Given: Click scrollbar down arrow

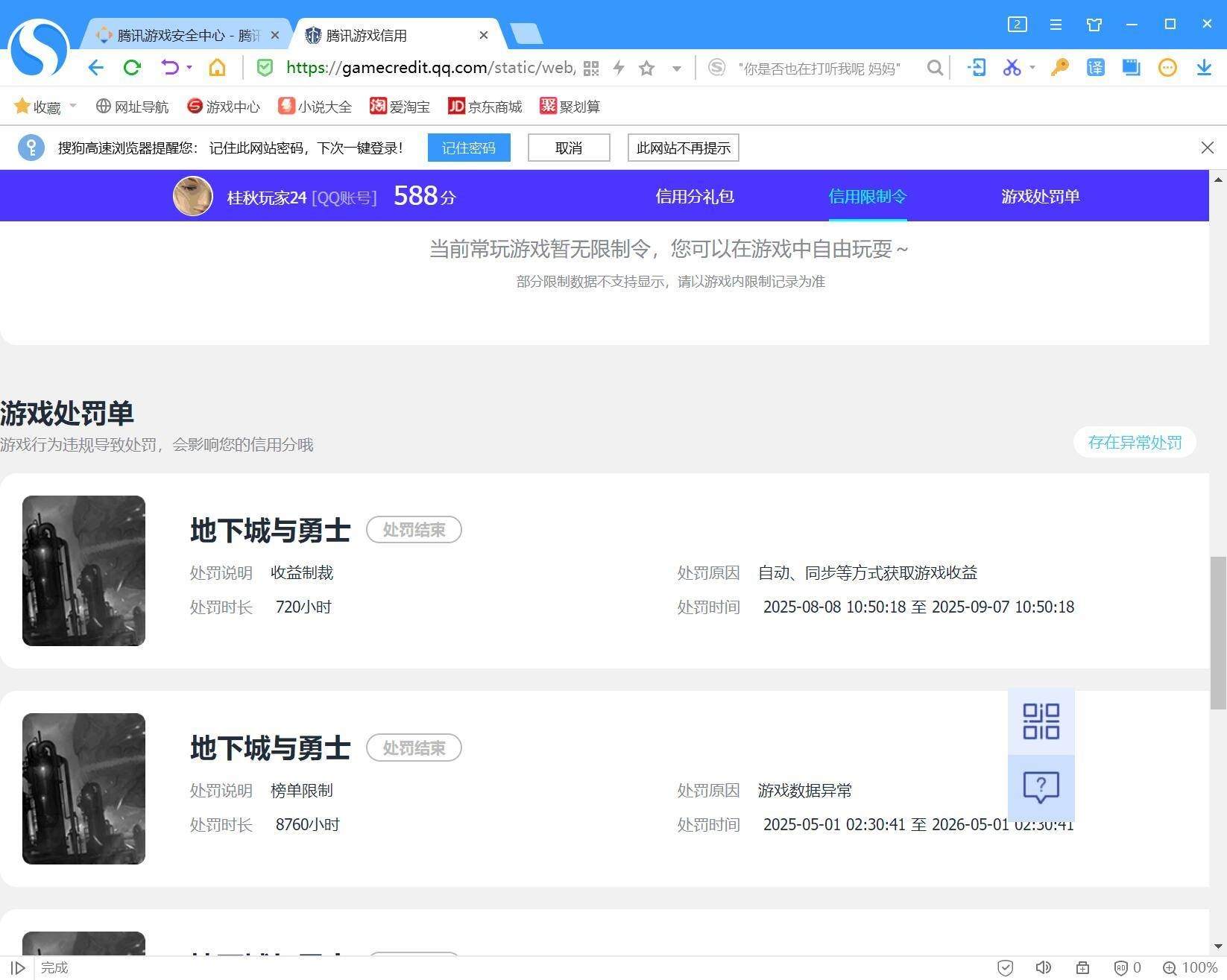Looking at the screenshot, I should pyautogui.click(x=1218, y=946).
